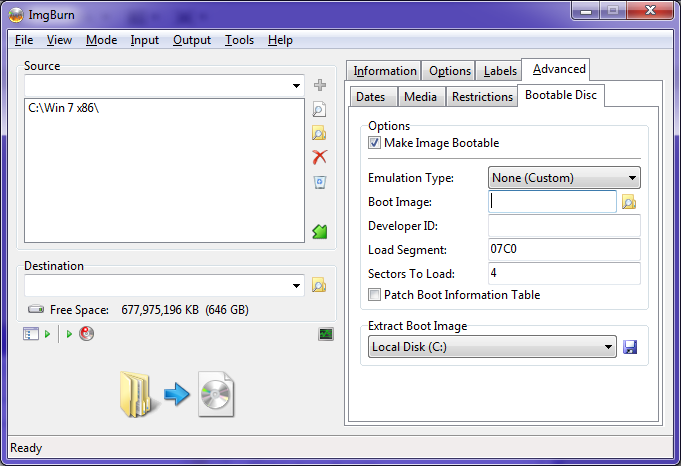This screenshot has height=466, width=681.
Task: Uncheck Make Image Bootable
Action: tap(374, 143)
